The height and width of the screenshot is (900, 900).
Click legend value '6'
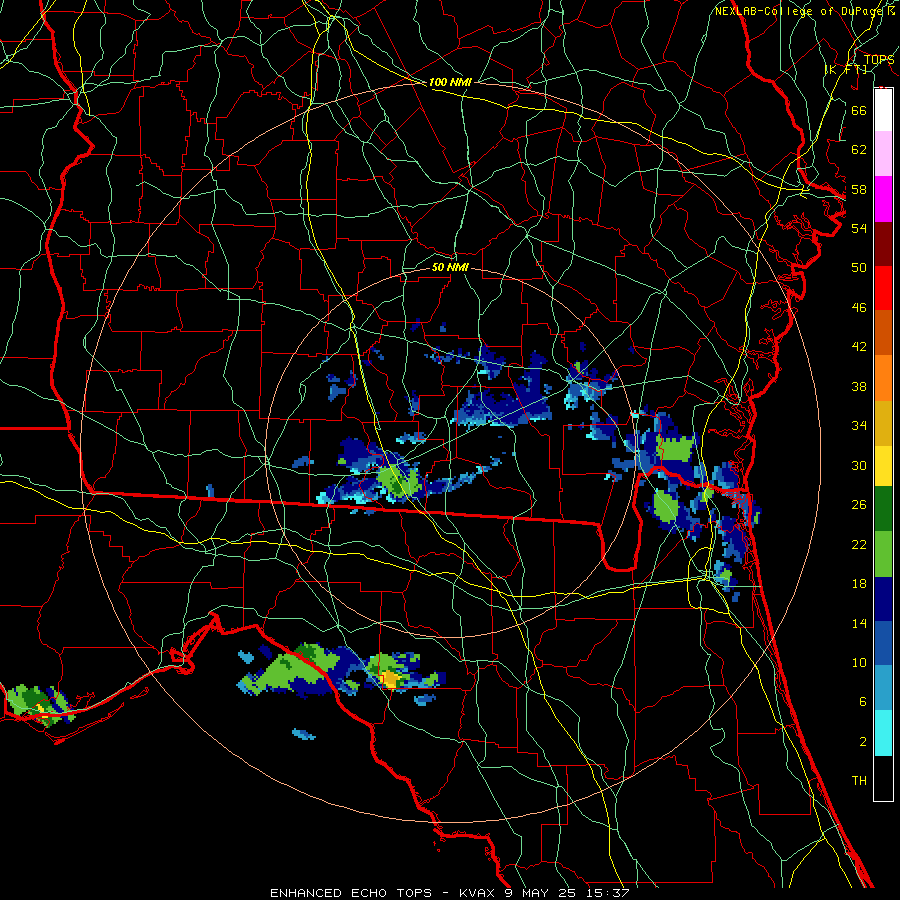(x=863, y=702)
